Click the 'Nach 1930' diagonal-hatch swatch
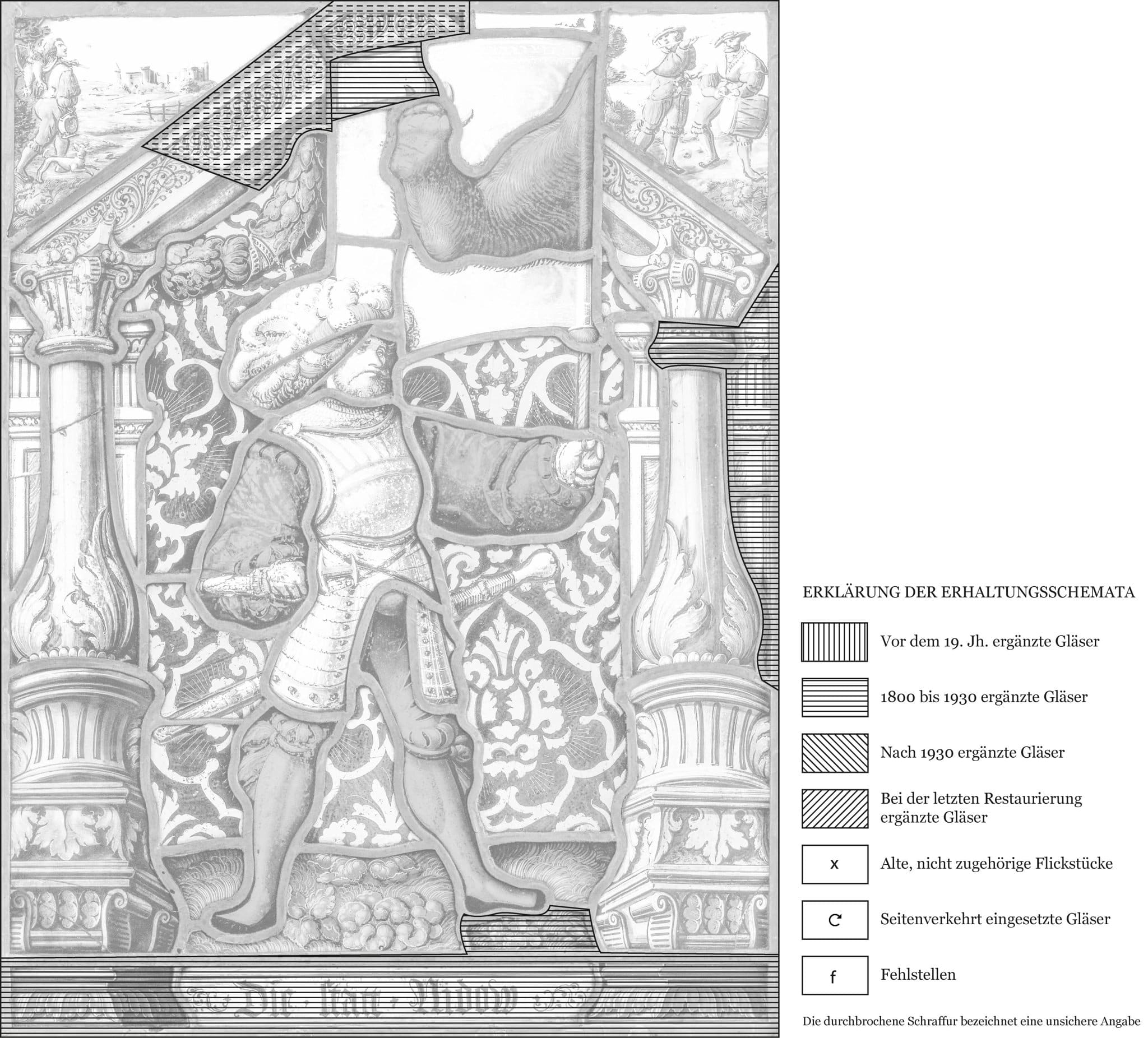This screenshot has height=1038, width=1148. [x=834, y=753]
